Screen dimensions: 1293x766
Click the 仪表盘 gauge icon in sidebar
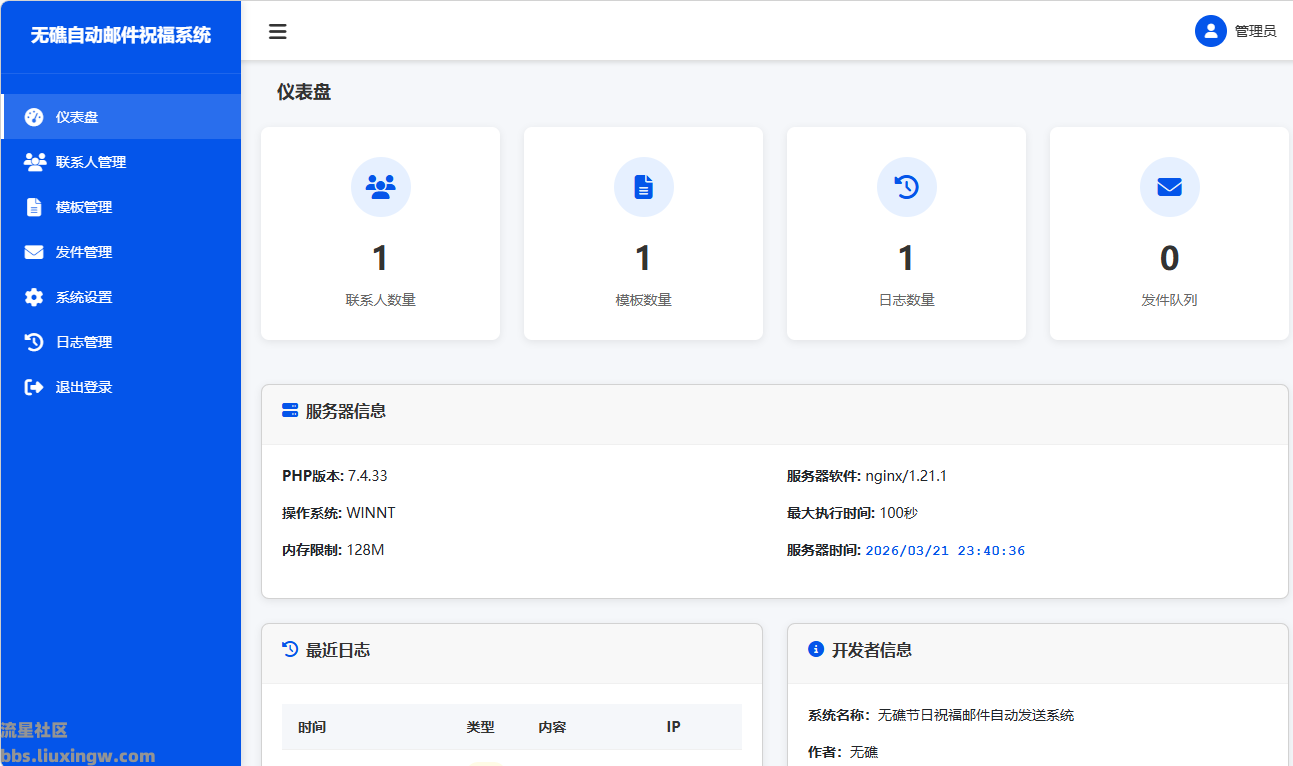(34, 117)
